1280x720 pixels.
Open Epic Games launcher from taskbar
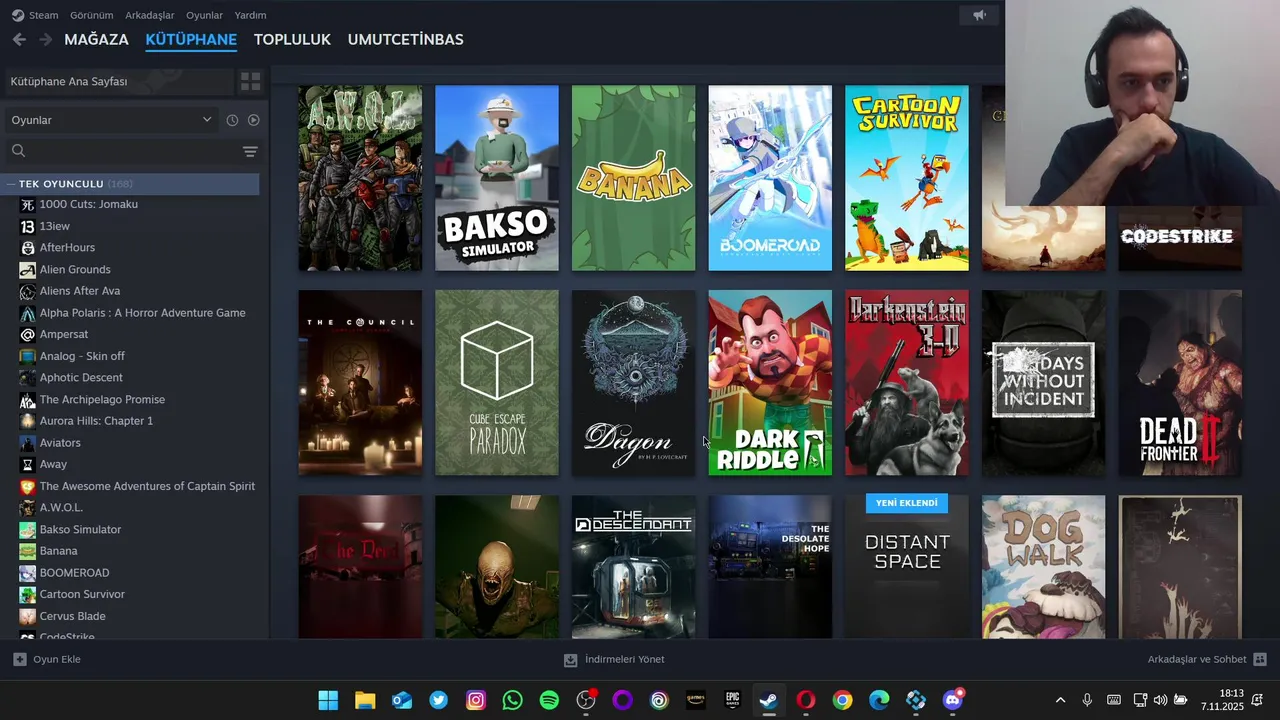coord(732,700)
